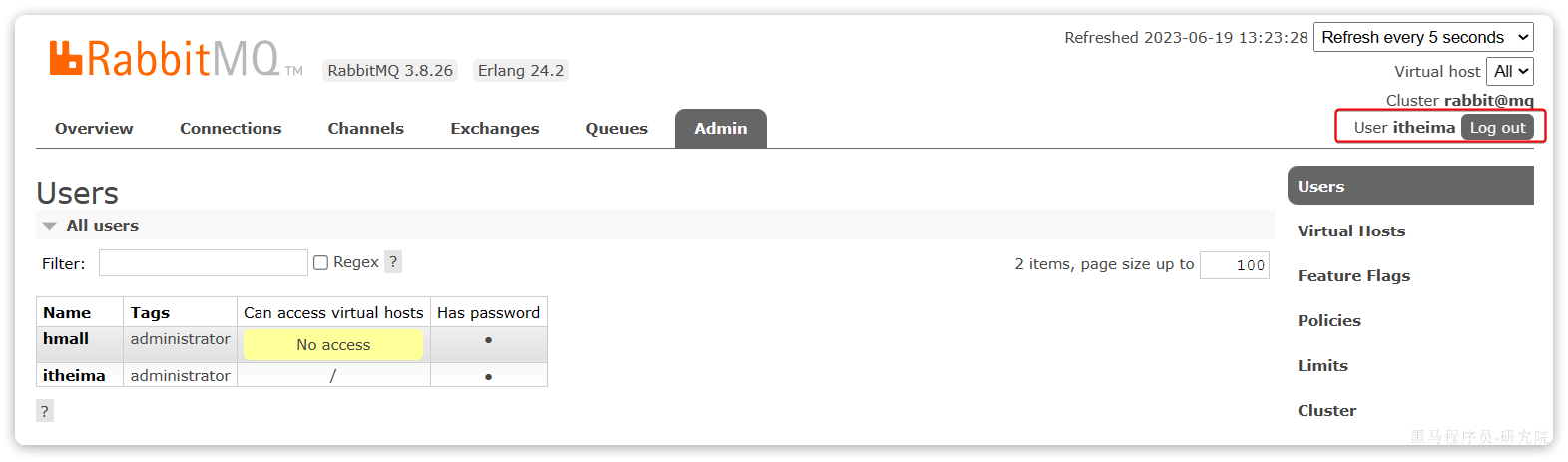Enable the Regex filter checkbox
The image size is (1568, 462).
(321, 263)
